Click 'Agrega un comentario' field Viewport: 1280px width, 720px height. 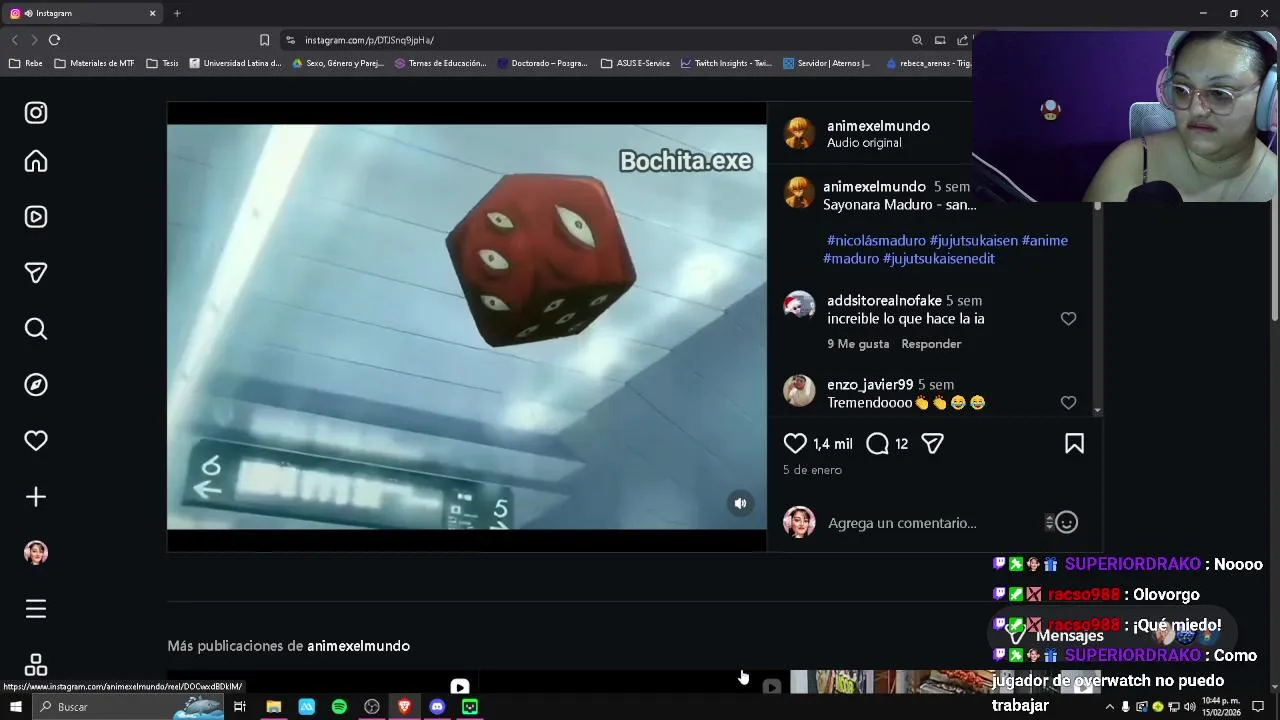pos(930,523)
